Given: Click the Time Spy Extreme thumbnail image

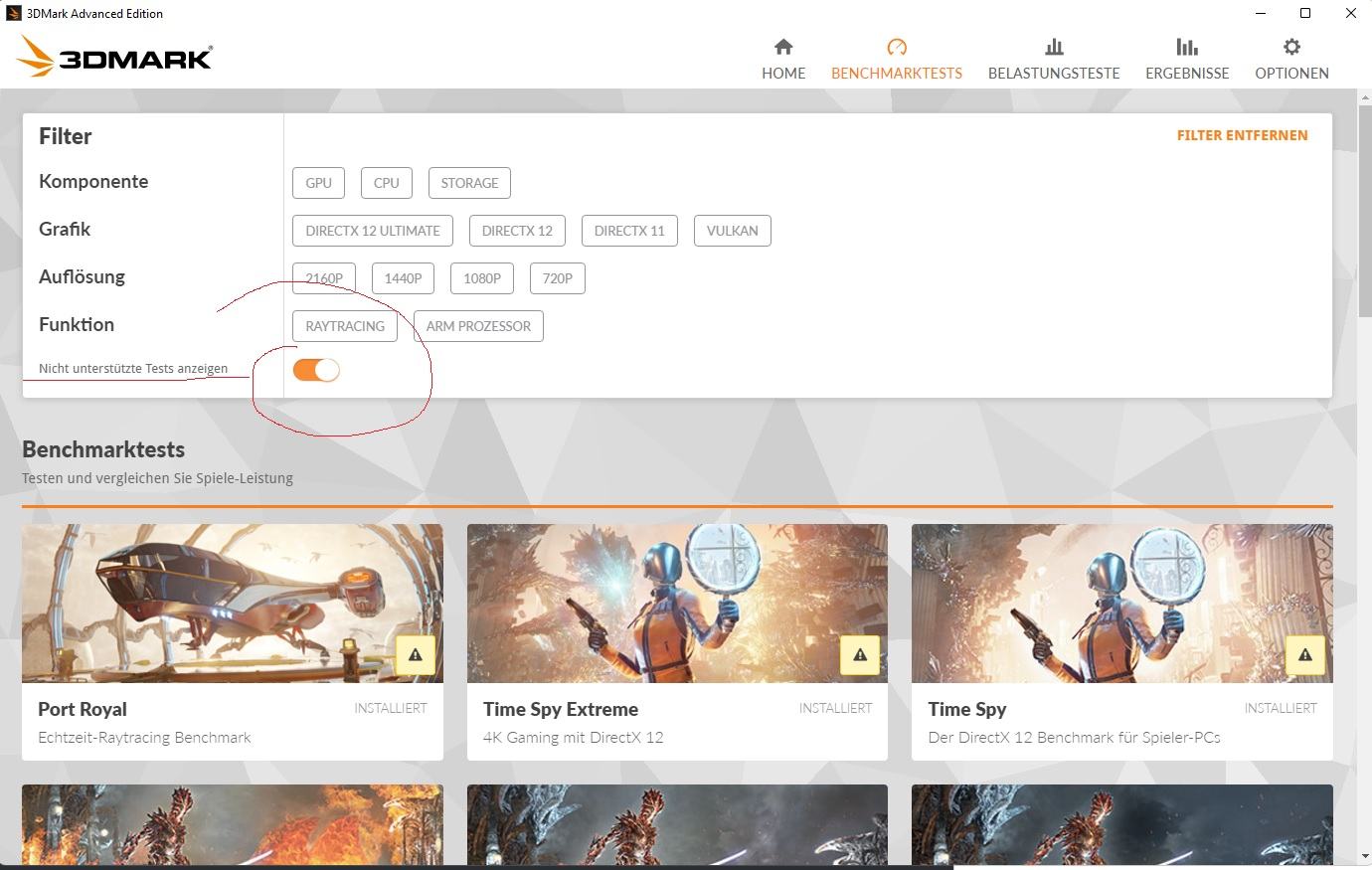Looking at the screenshot, I should [677, 604].
